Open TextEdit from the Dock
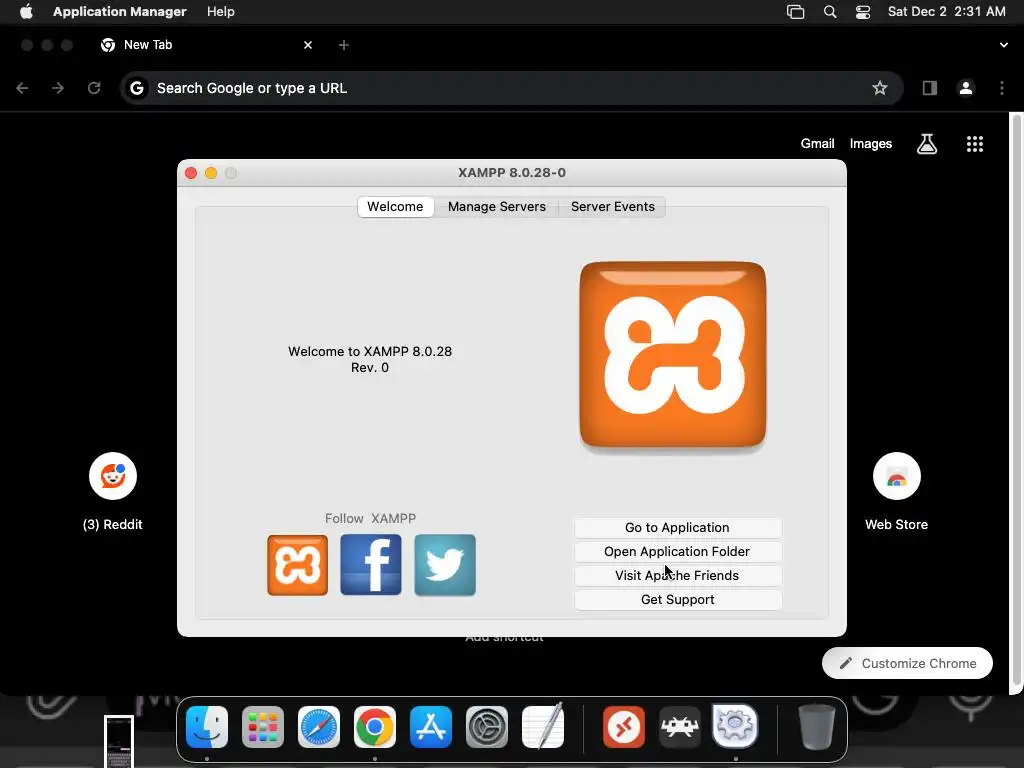Image resolution: width=1024 pixels, height=768 pixels. point(543,726)
